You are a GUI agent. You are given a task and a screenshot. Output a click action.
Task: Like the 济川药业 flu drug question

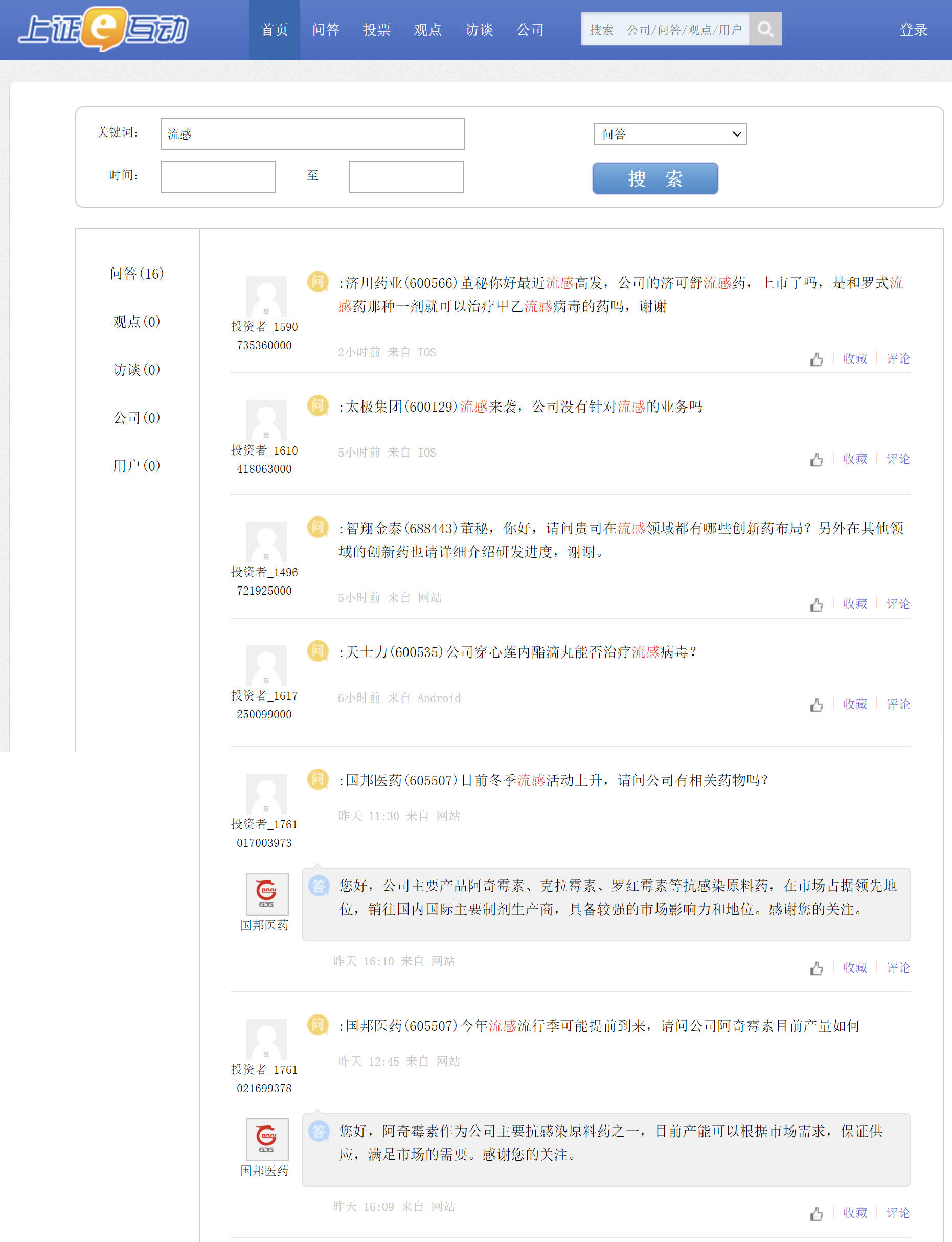[817, 358]
